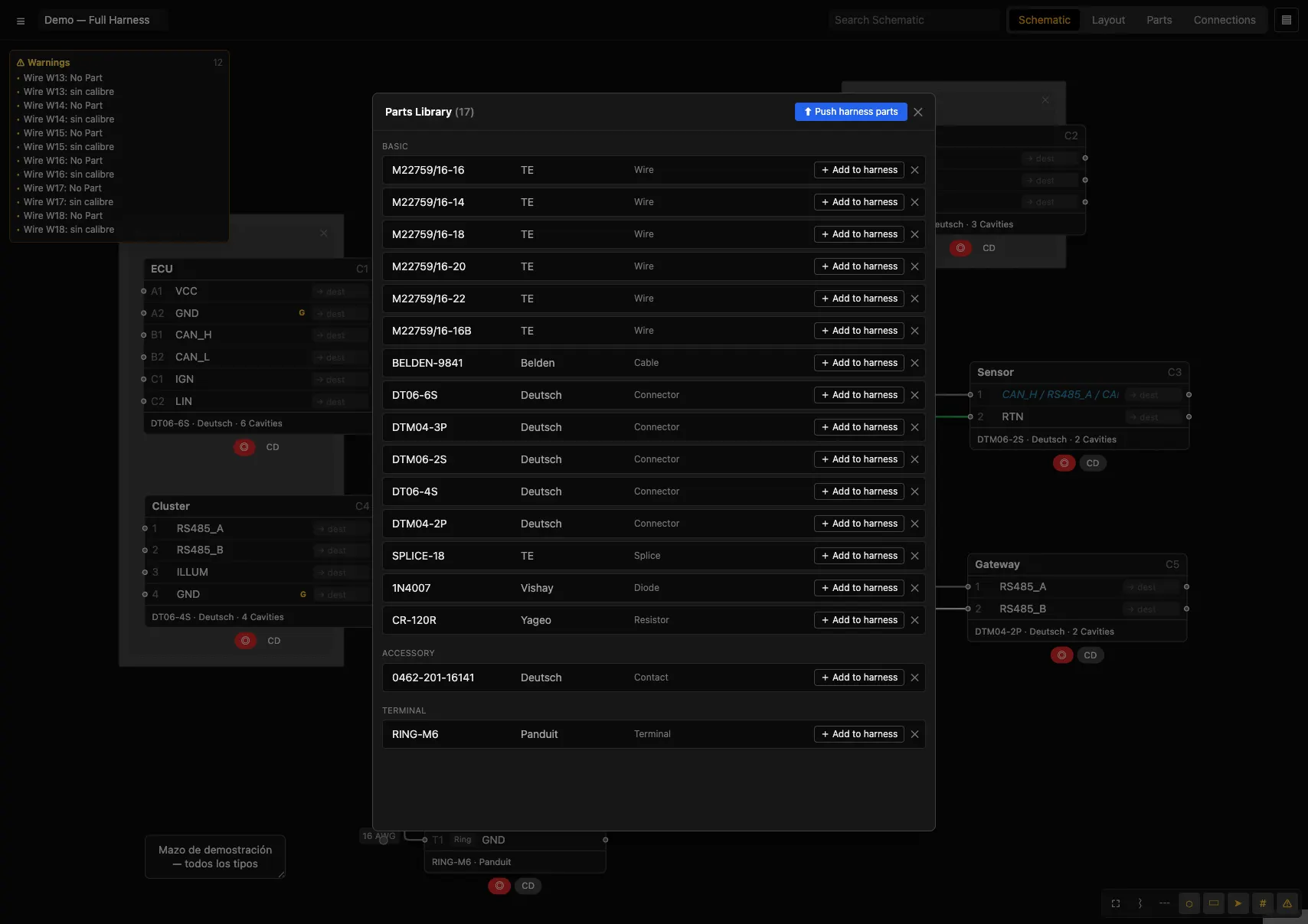The image size is (1308, 924).
Task: Open the Connections tab
Action: (x=1224, y=20)
